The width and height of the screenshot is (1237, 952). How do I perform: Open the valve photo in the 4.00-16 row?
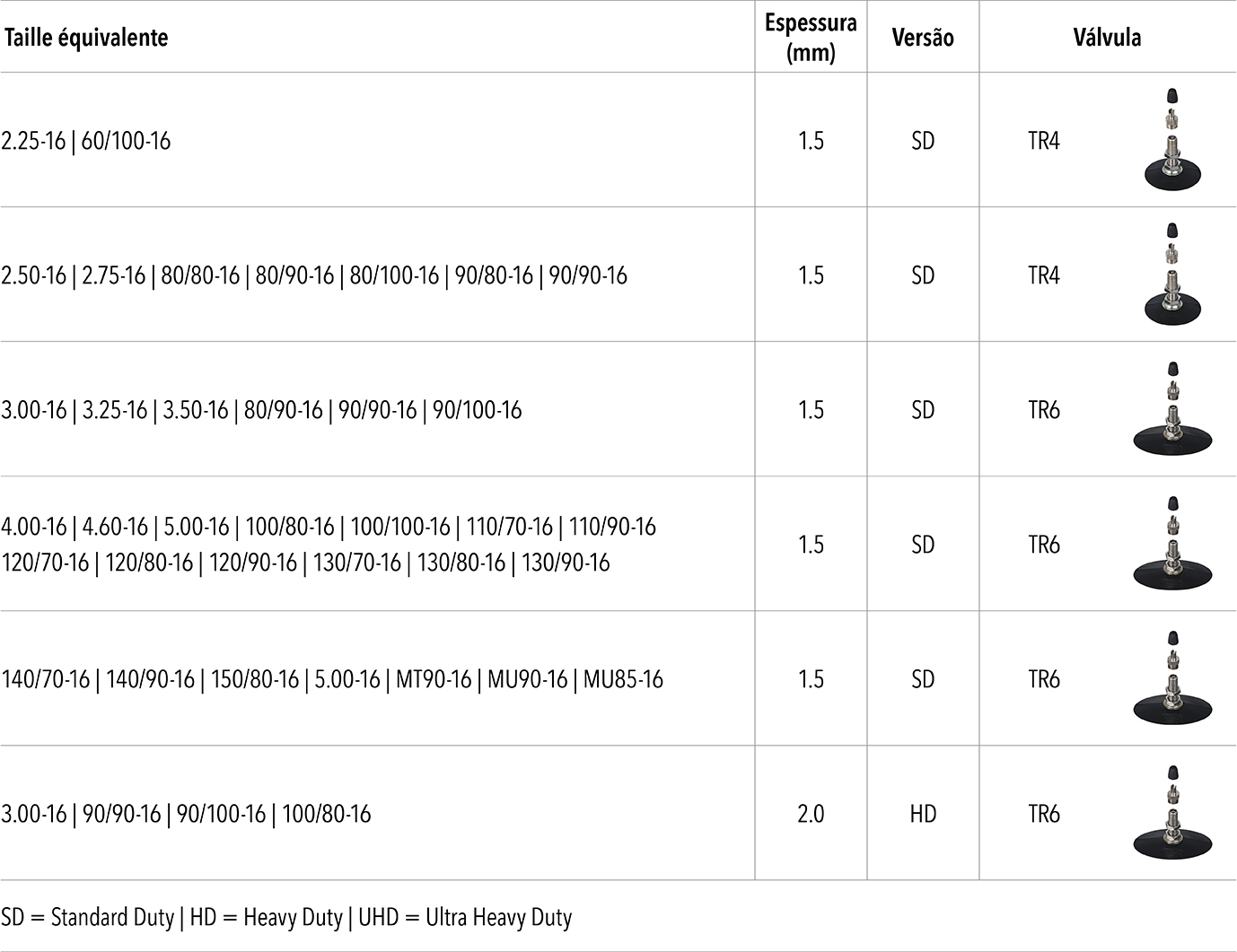pyautogui.click(x=1171, y=544)
